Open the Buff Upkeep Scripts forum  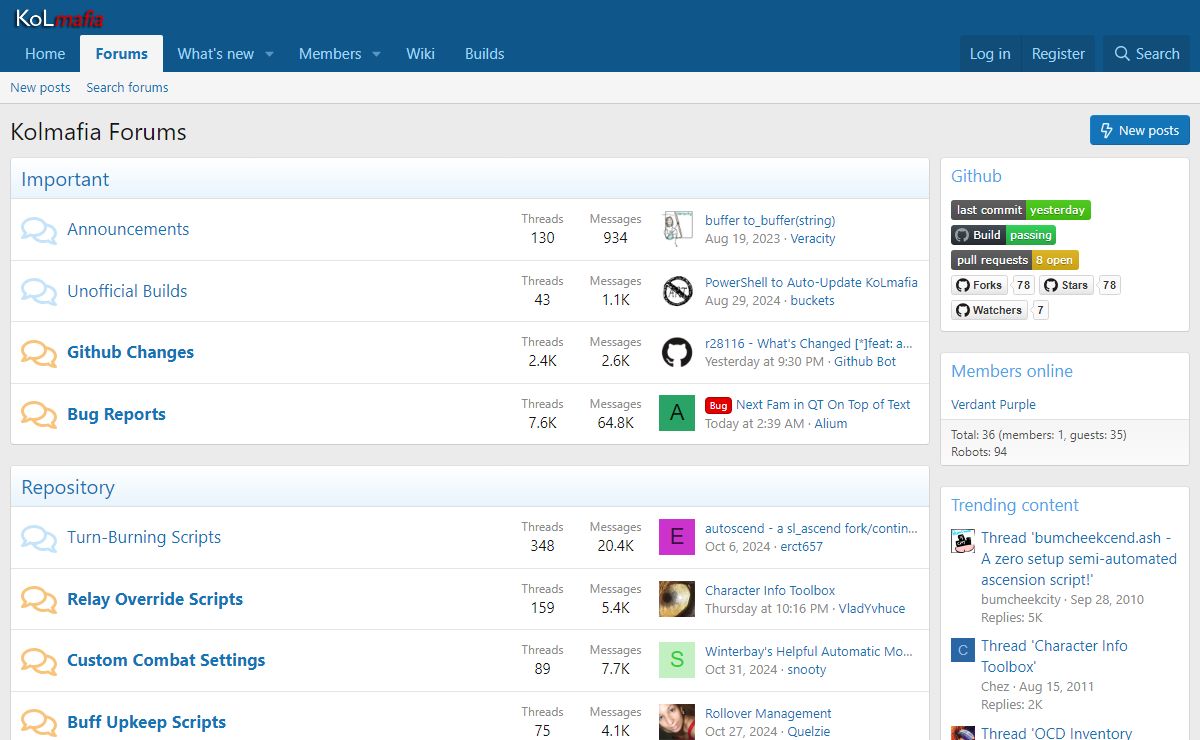pos(147,723)
